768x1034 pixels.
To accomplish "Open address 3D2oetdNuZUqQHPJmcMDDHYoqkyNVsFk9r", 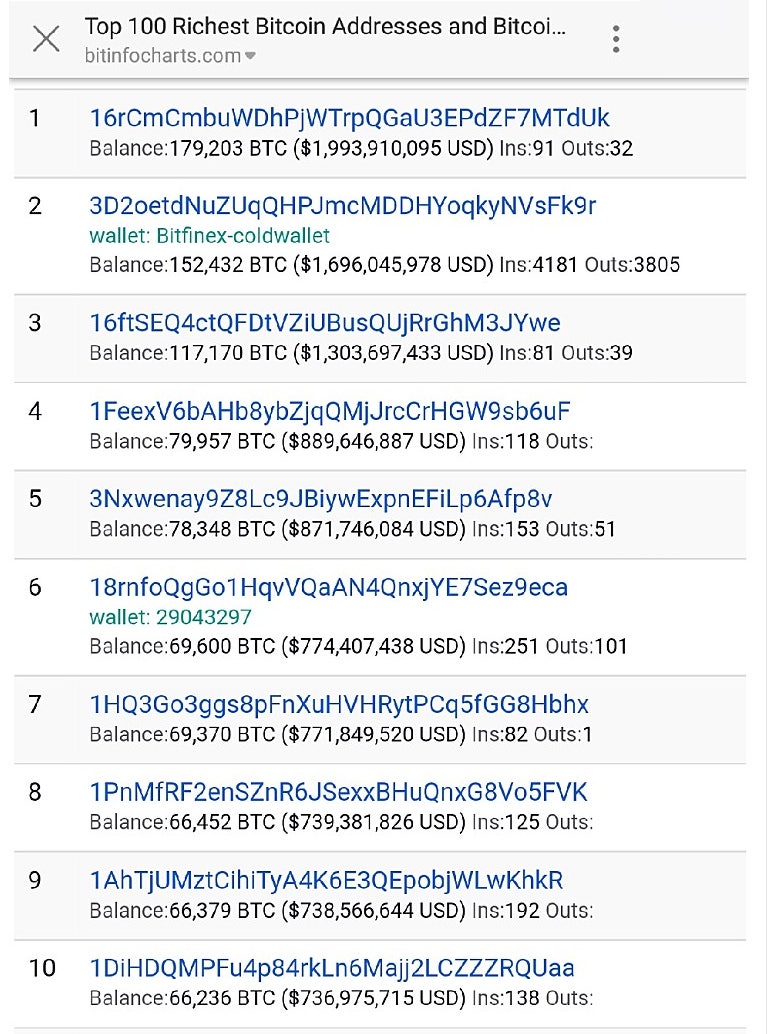I will click(342, 206).
